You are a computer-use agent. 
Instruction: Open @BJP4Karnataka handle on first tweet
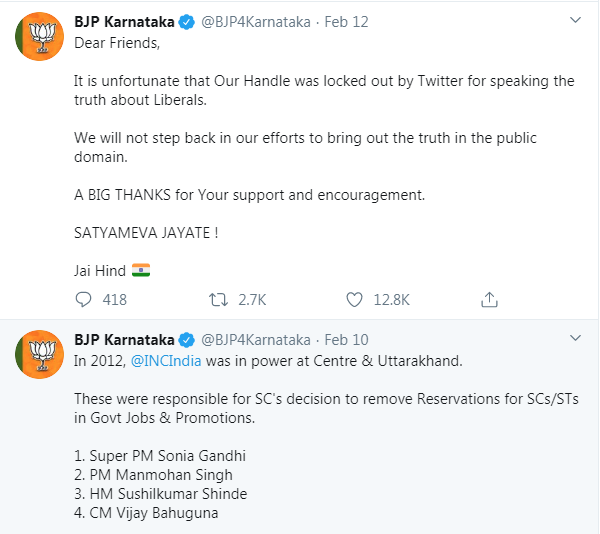click(257, 20)
